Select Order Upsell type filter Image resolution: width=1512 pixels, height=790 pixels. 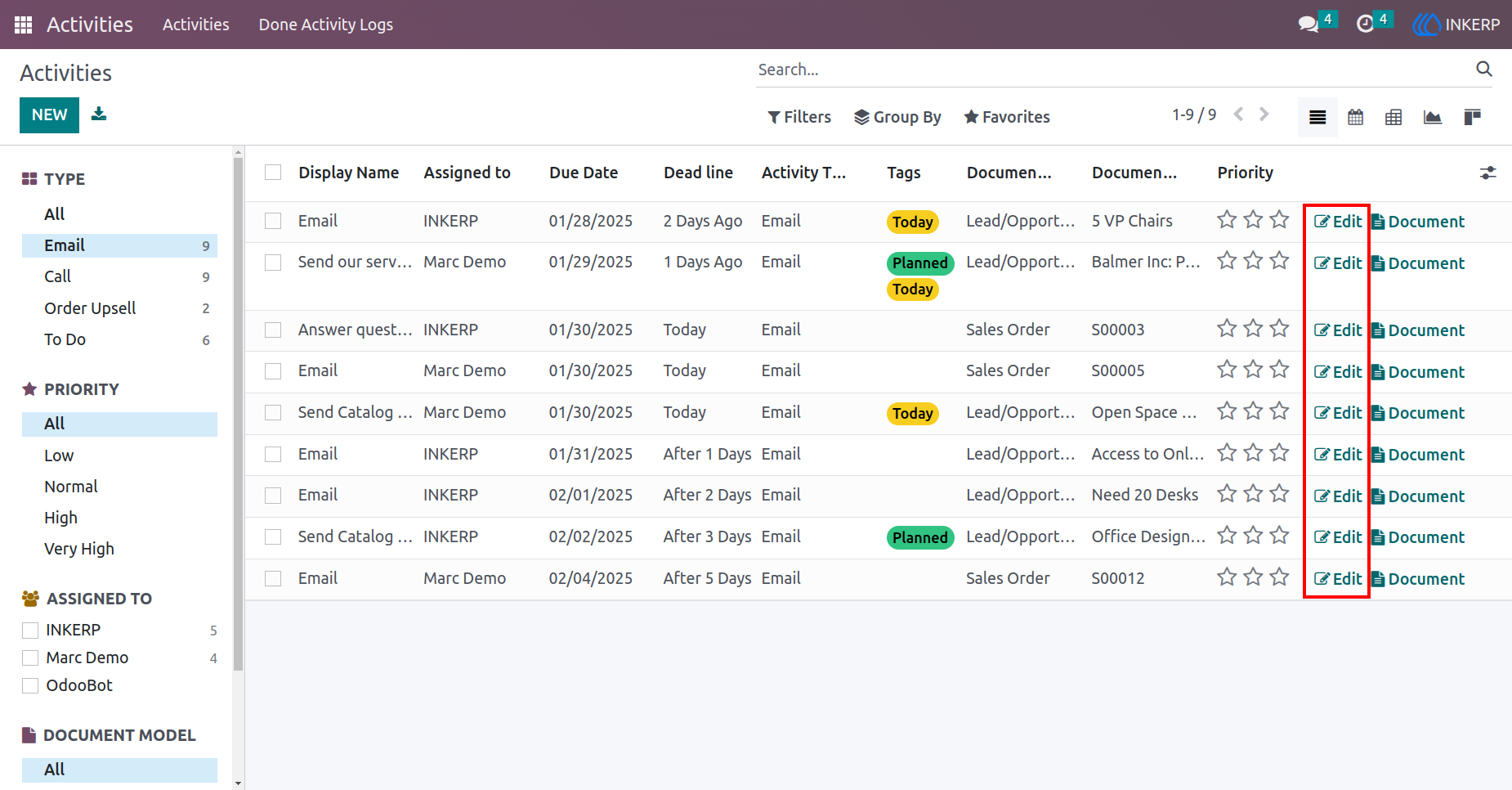pyautogui.click(x=119, y=308)
